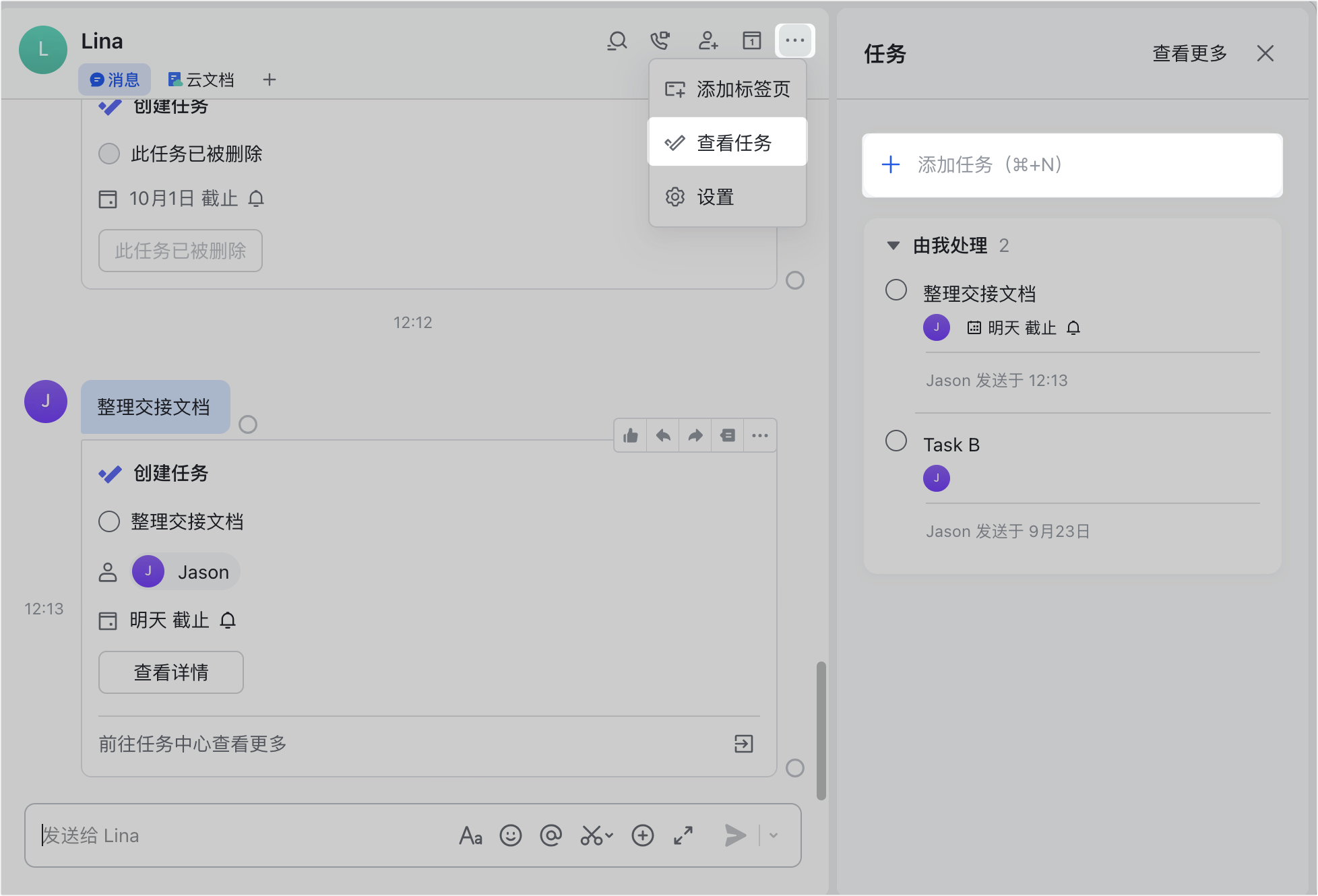This screenshot has height=896, width=1318.
Task: Check off 整理交接文档 in the chat task card
Action: pyautogui.click(x=109, y=521)
